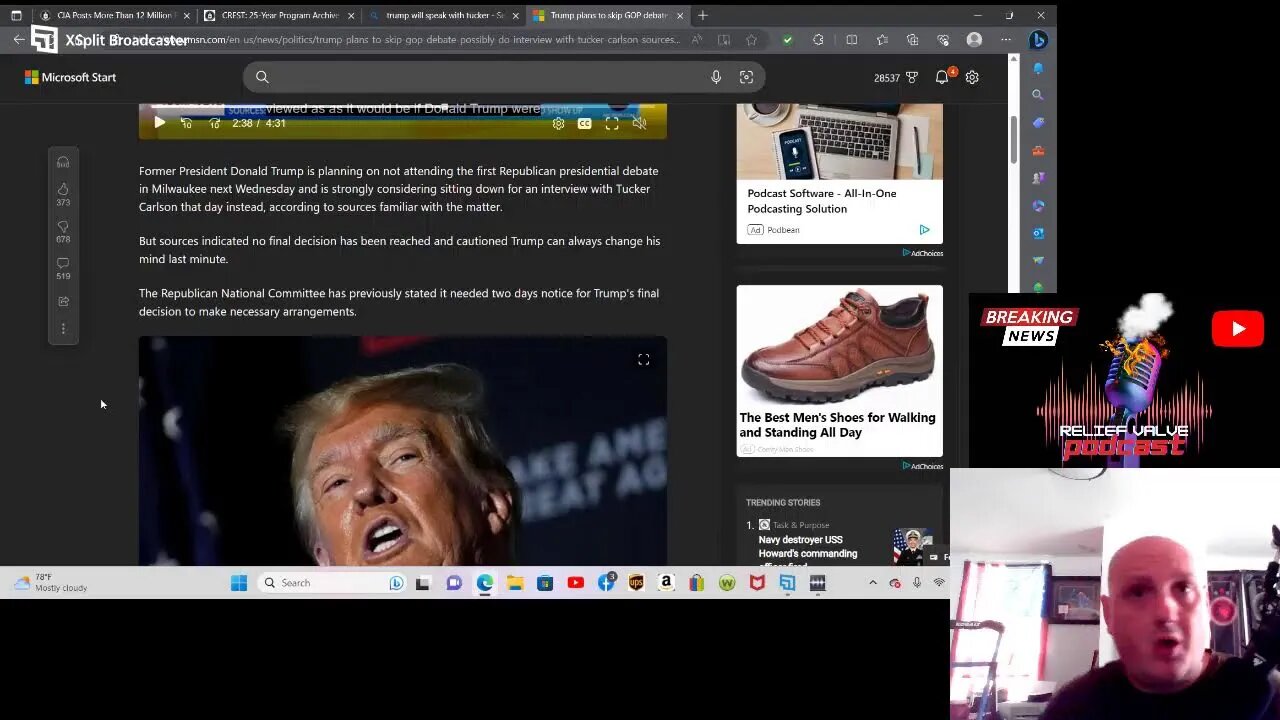Image resolution: width=1280 pixels, height=720 pixels.
Task: Enter fullscreen on the video player
Action: click(612, 123)
